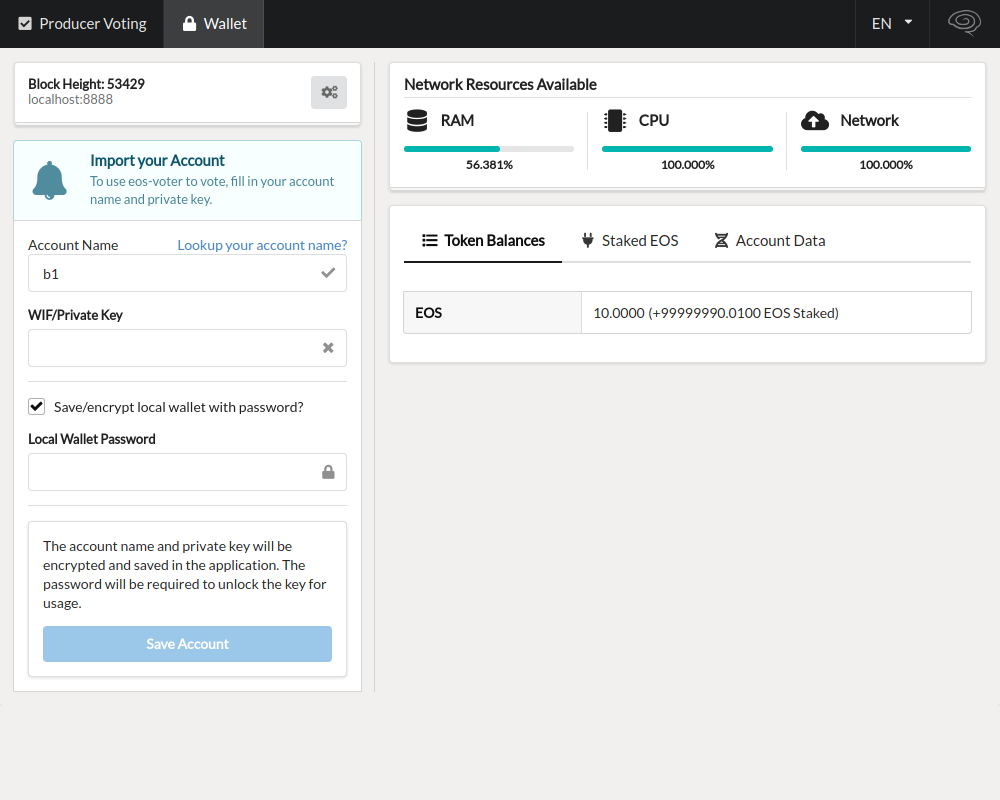Viewport: 1000px width, 800px height.
Task: Open the Wallet tab
Action: point(214,23)
